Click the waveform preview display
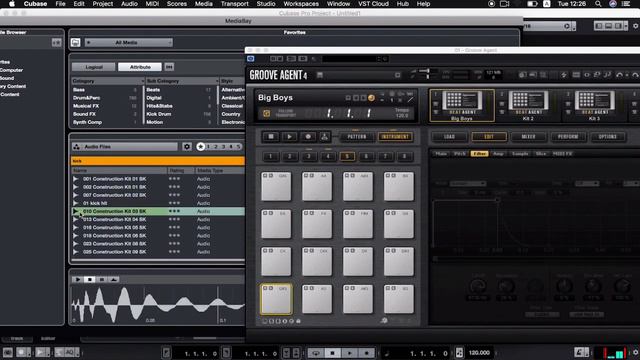Image resolution: width=640 pixels, height=360 pixels. click(158, 304)
